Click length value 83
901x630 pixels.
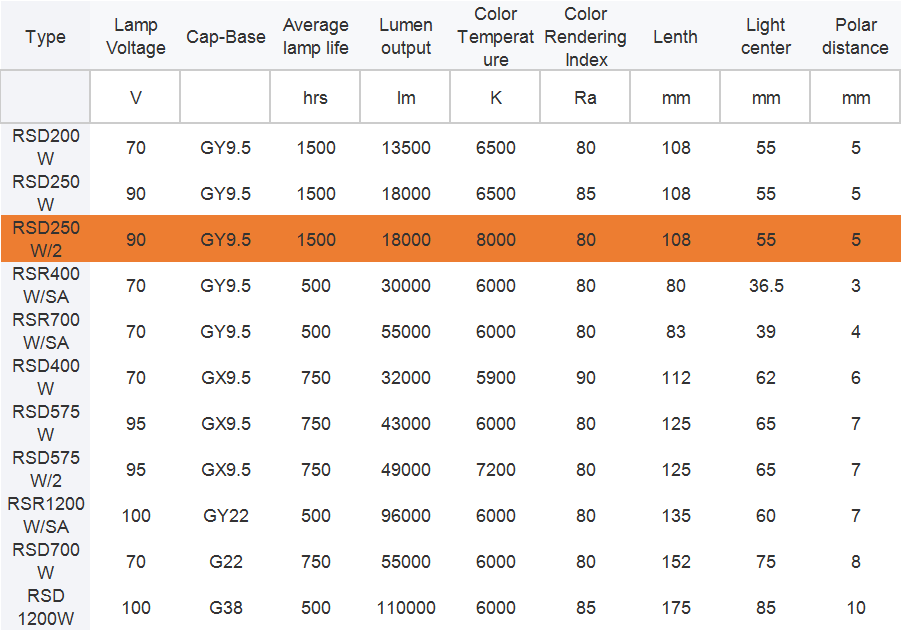pyautogui.click(x=676, y=332)
